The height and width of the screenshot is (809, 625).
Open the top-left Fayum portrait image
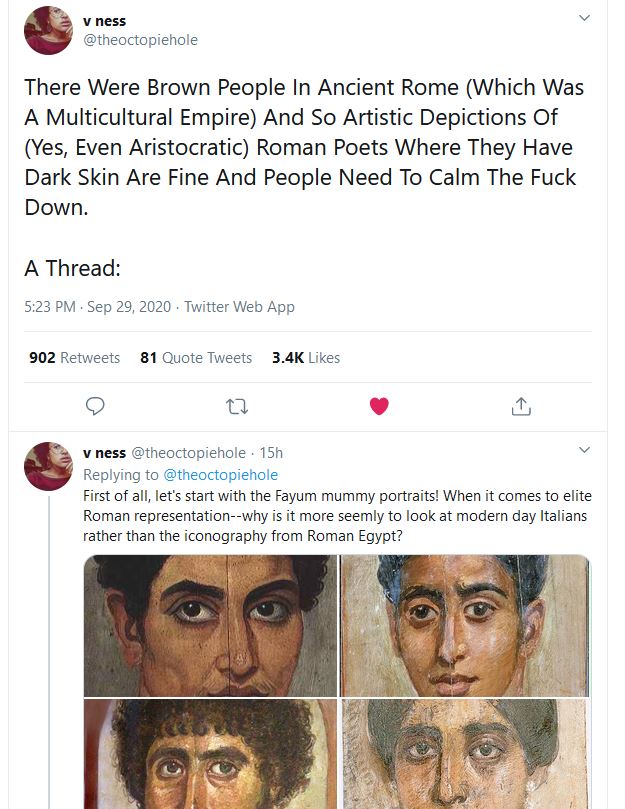(x=205, y=627)
